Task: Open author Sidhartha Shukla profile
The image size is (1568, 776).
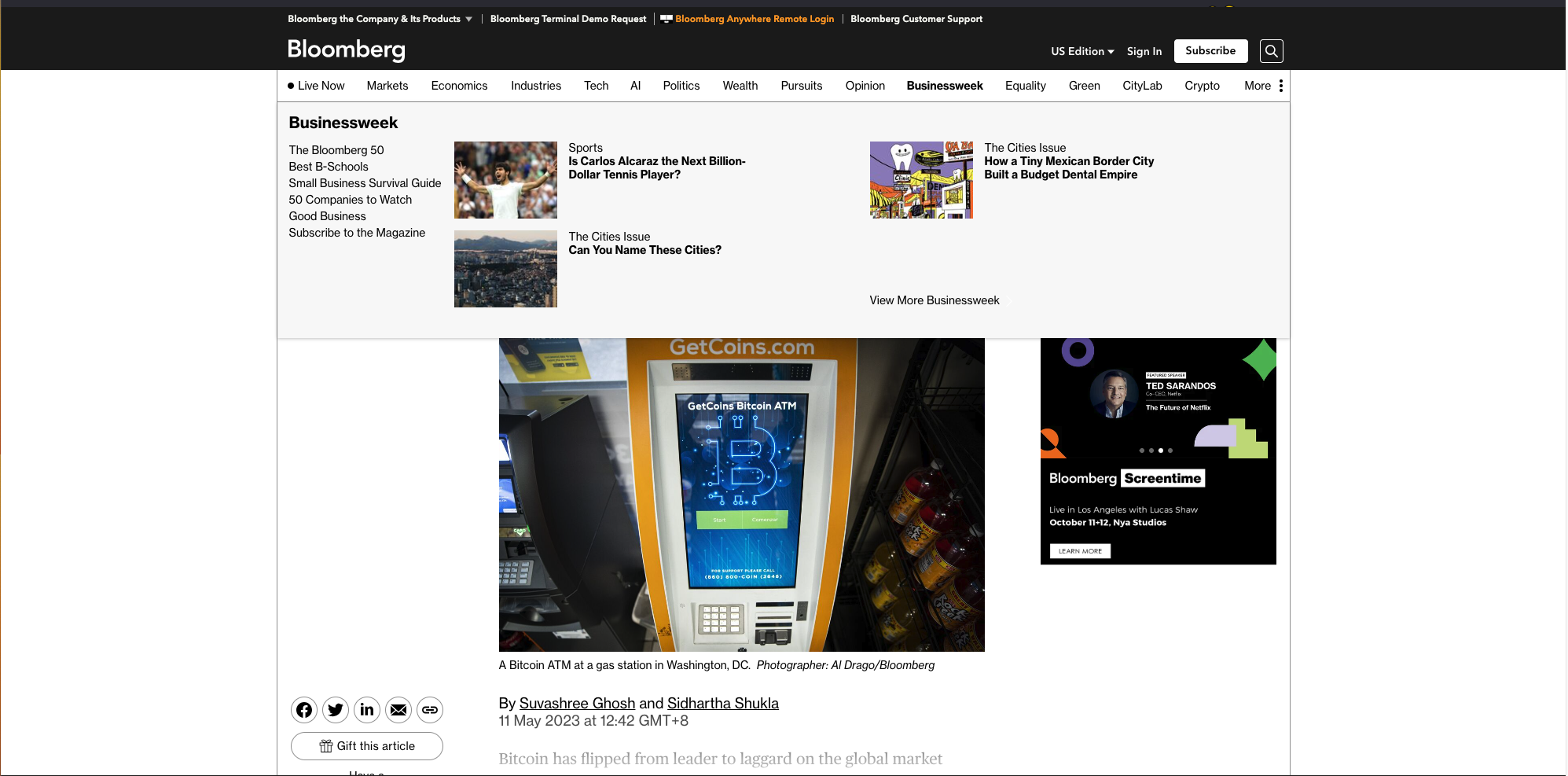Action: pos(723,704)
